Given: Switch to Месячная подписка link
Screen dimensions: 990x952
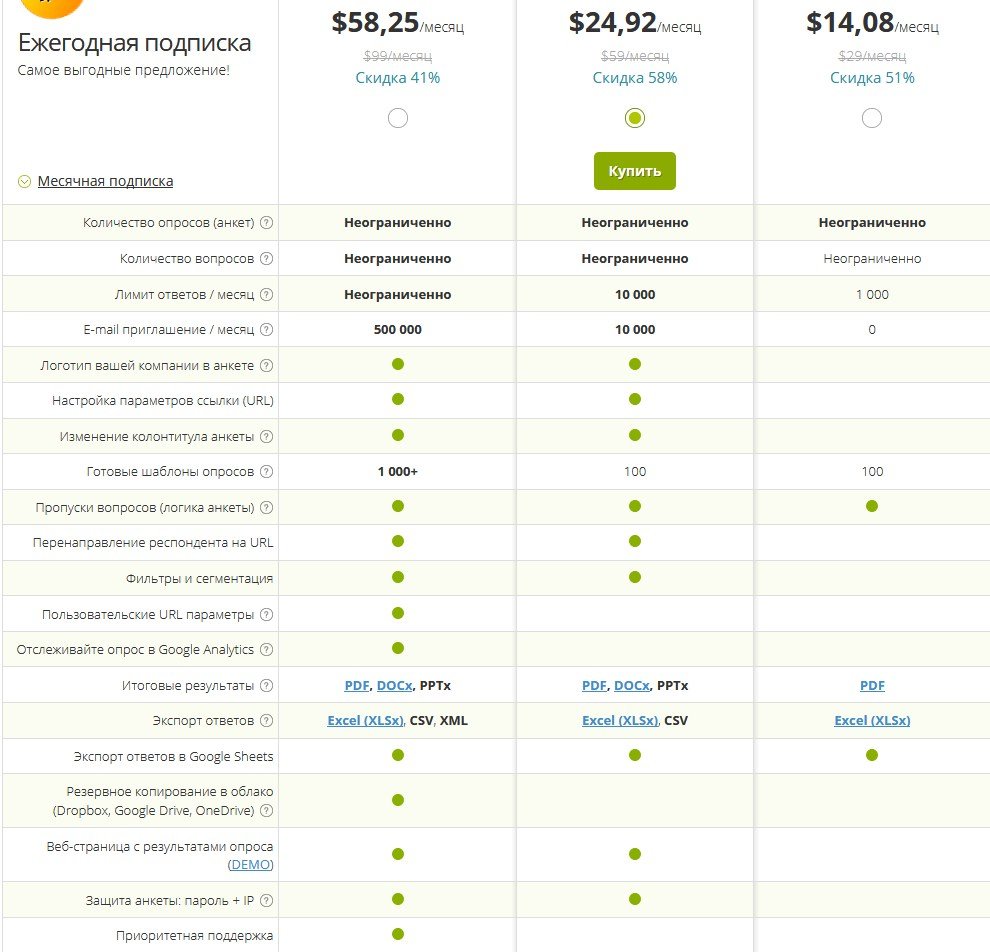Looking at the screenshot, I should tap(105, 181).
